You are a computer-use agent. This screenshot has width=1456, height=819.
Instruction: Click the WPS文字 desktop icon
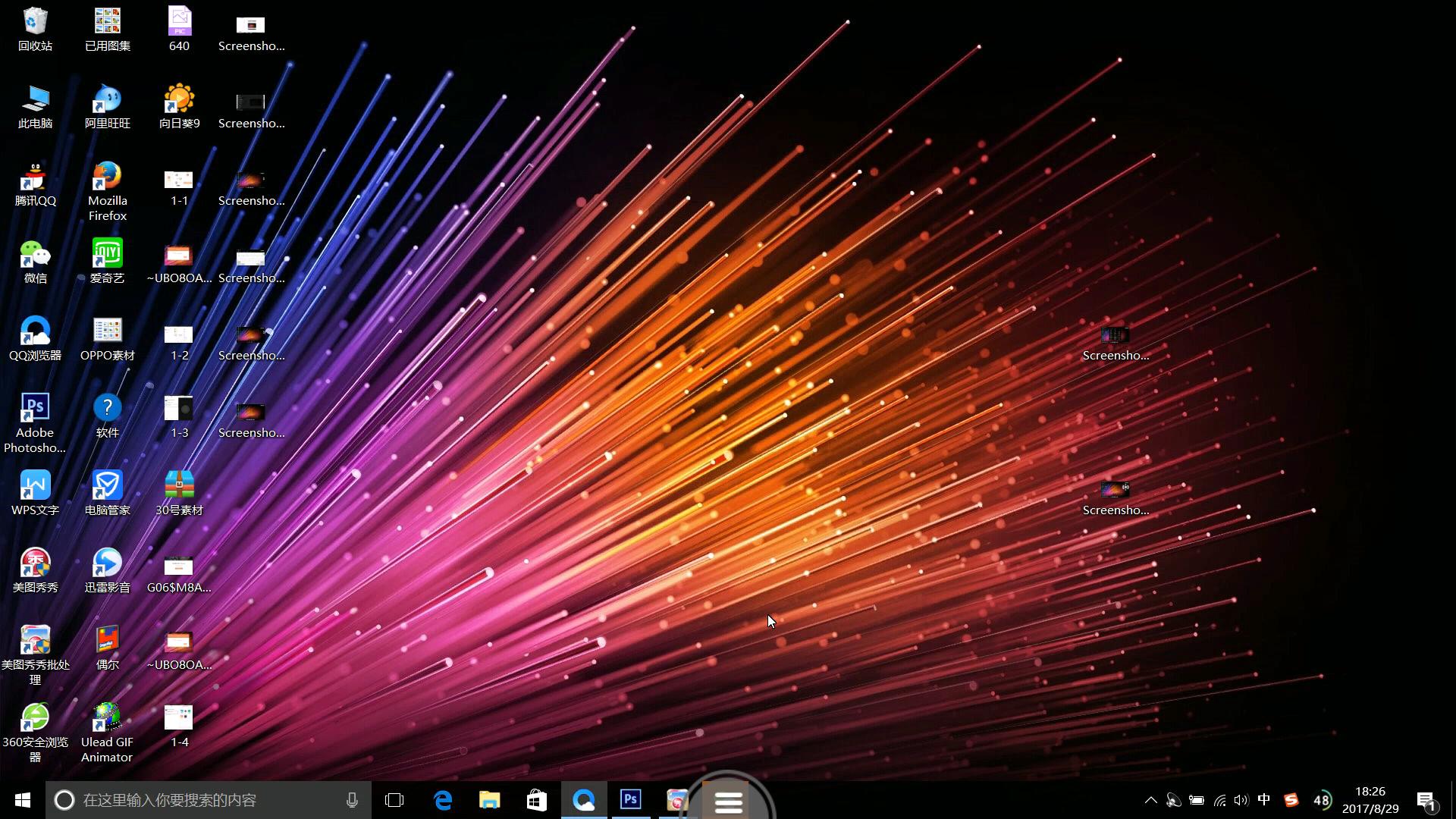pos(35,493)
